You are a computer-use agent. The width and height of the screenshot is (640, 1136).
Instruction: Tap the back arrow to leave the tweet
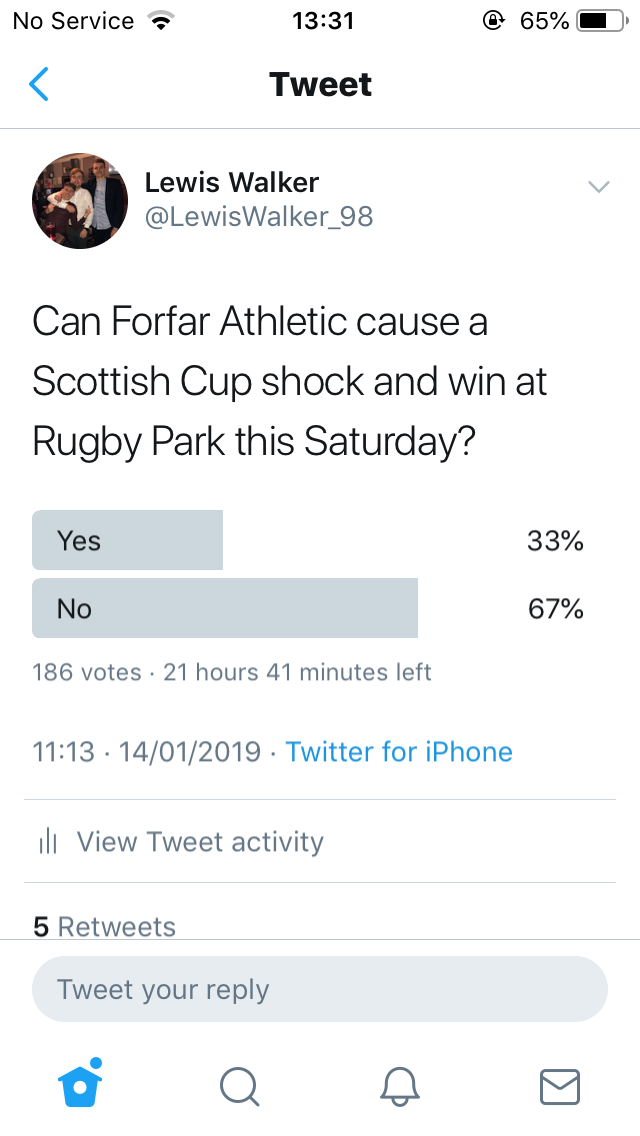tap(39, 85)
